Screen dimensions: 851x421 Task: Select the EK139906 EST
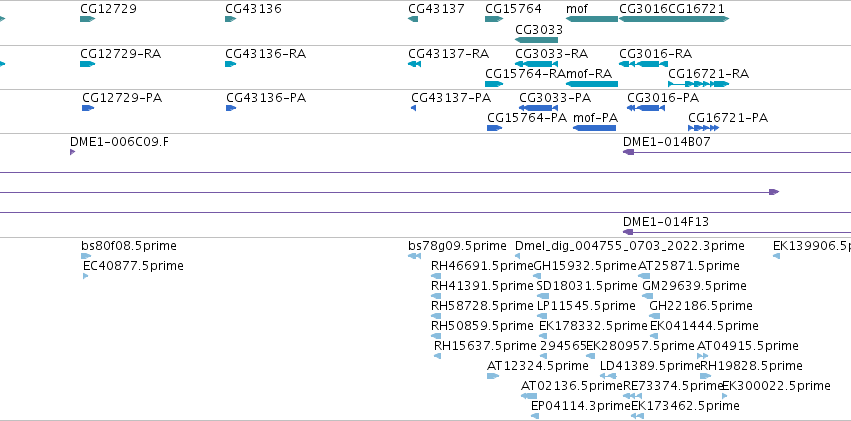[x=777, y=256]
